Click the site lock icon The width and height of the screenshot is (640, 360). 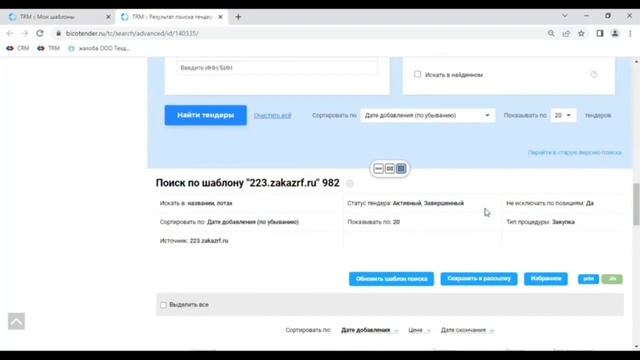click(x=58, y=33)
